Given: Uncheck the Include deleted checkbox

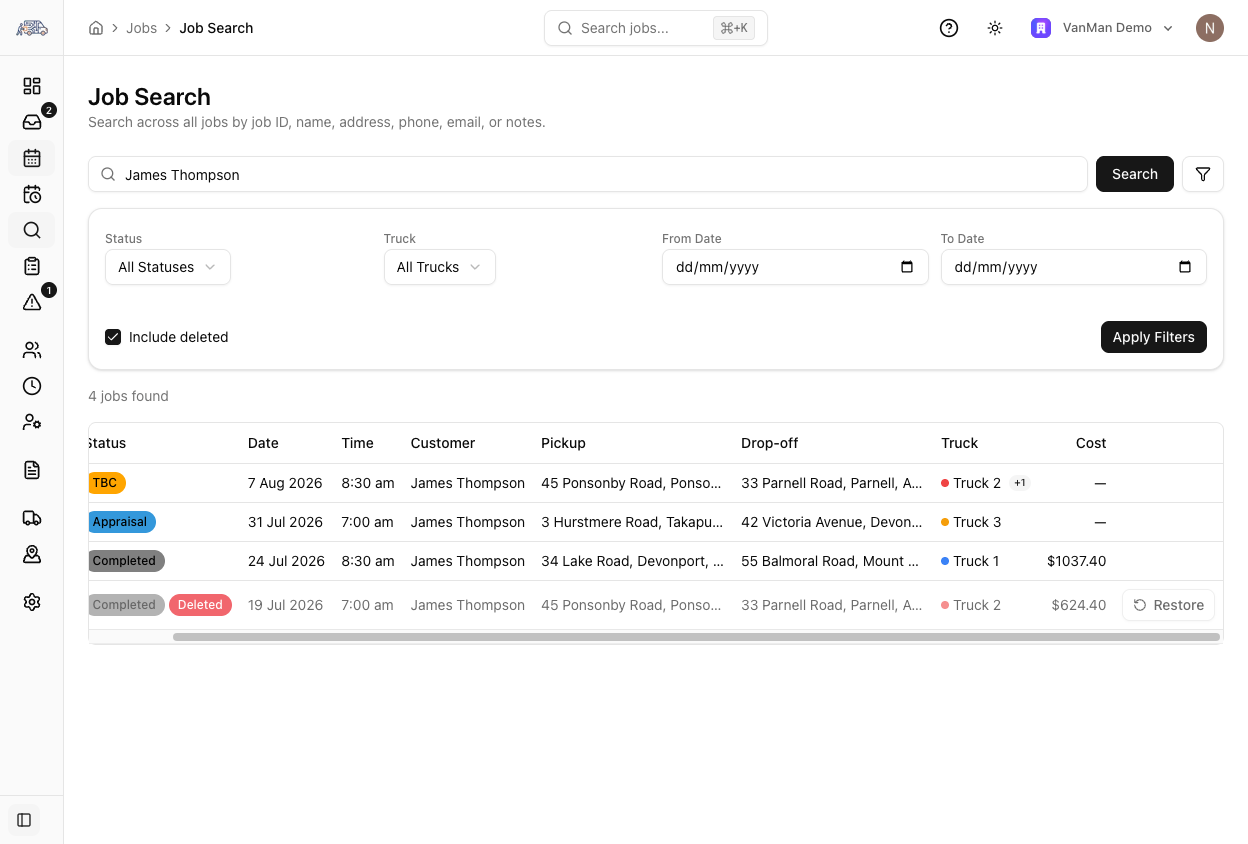Looking at the screenshot, I should (x=113, y=337).
